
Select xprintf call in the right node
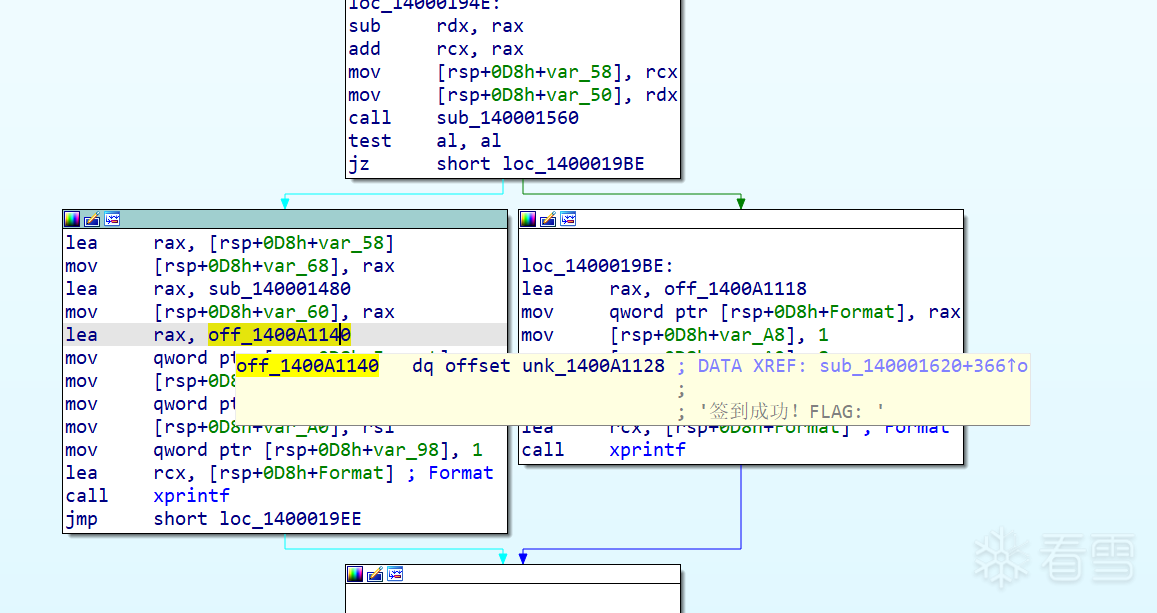click(x=648, y=450)
